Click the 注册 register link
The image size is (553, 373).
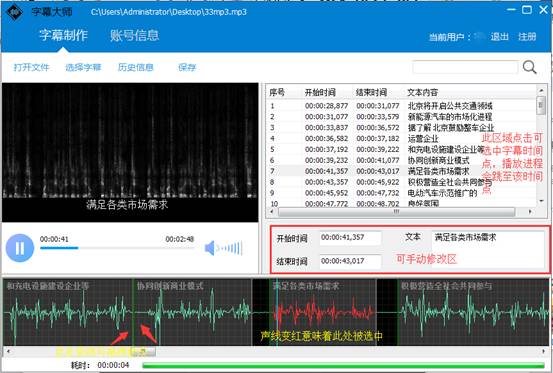click(527, 37)
